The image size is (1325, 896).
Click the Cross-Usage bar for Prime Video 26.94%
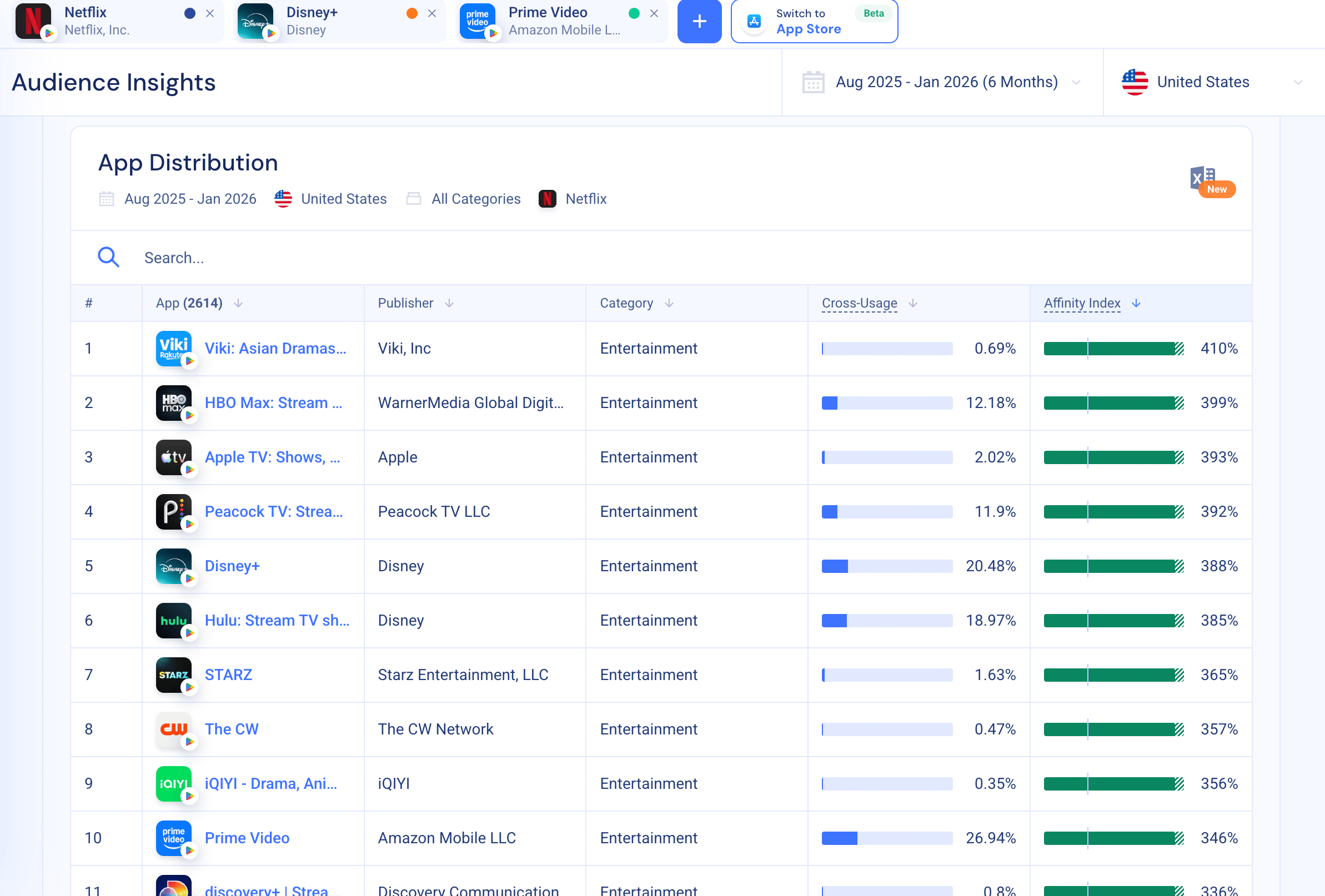point(886,838)
